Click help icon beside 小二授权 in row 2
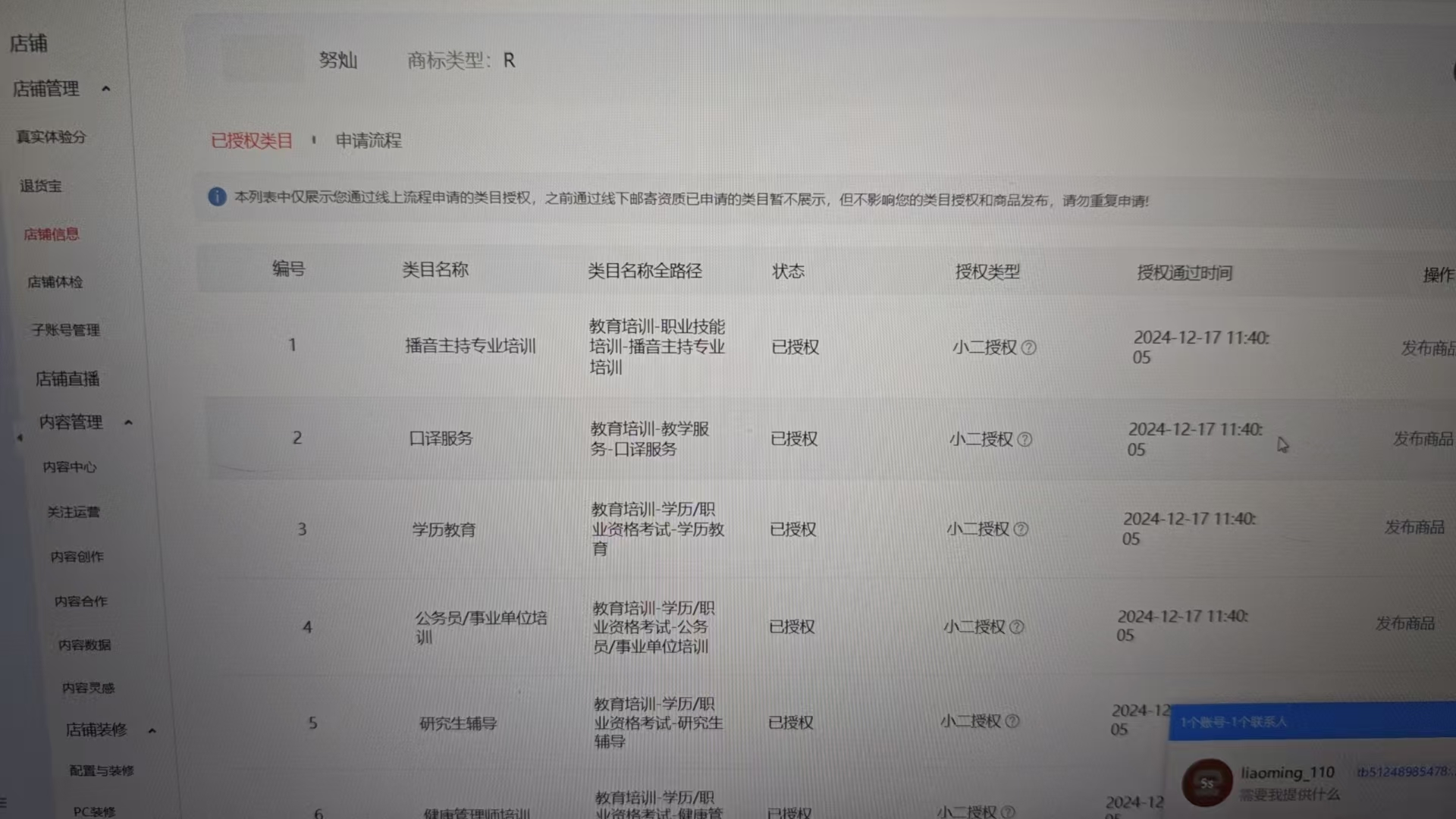The height and width of the screenshot is (819, 1456). tap(1025, 439)
